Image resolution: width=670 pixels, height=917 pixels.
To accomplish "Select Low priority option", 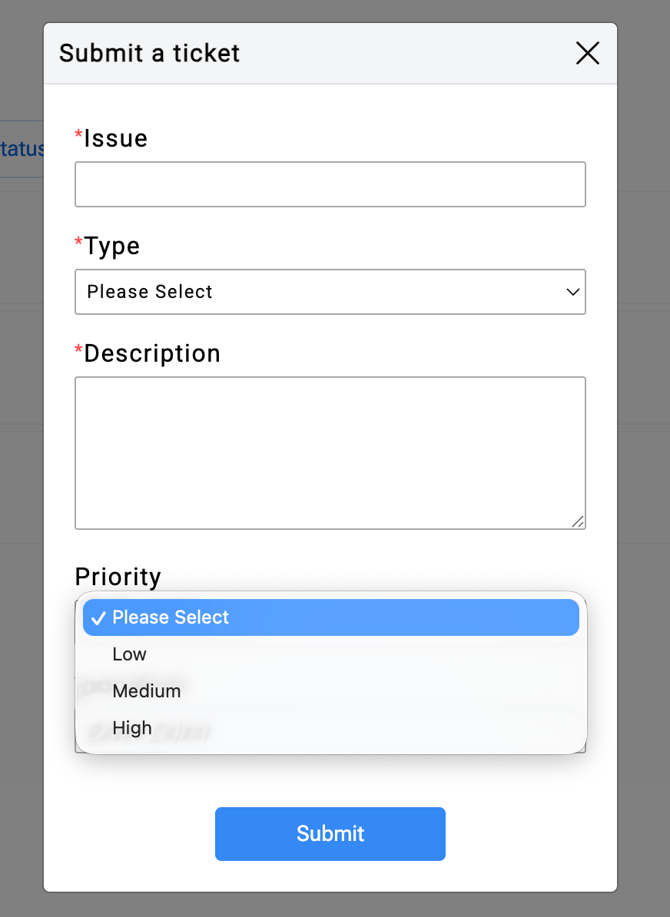I will (130, 655).
